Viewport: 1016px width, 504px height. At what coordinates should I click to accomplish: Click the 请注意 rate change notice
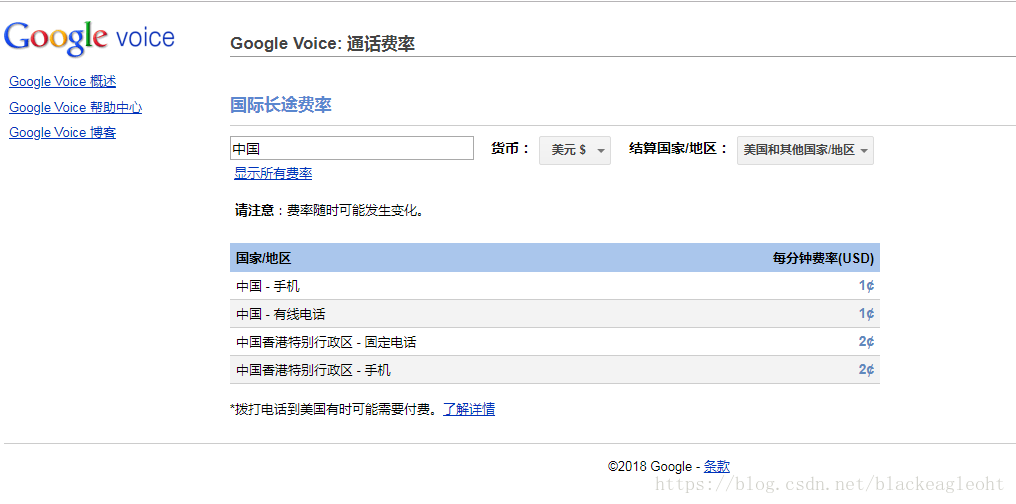click(330, 211)
